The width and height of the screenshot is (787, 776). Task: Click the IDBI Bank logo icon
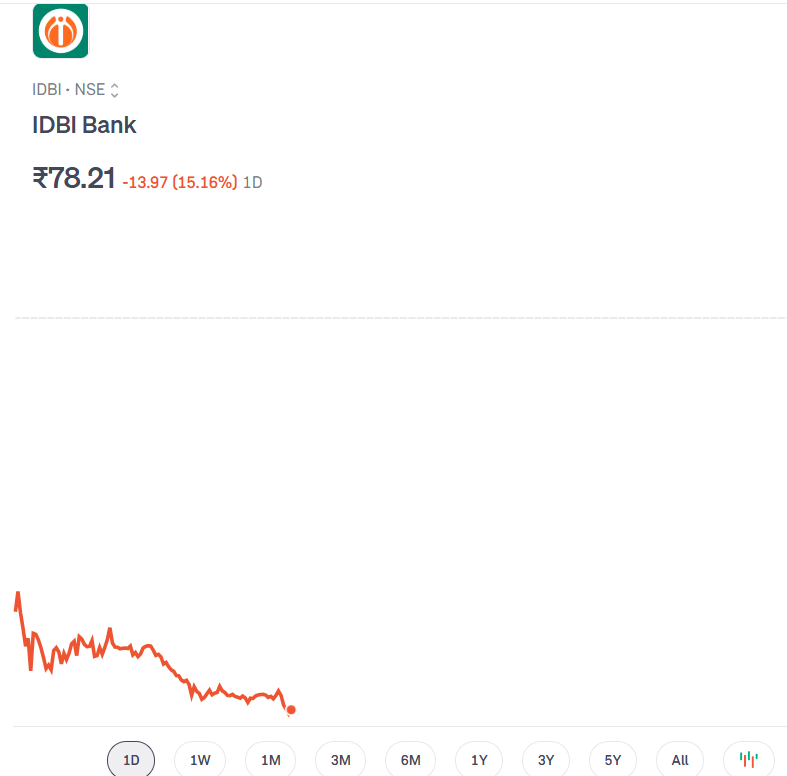click(x=60, y=31)
